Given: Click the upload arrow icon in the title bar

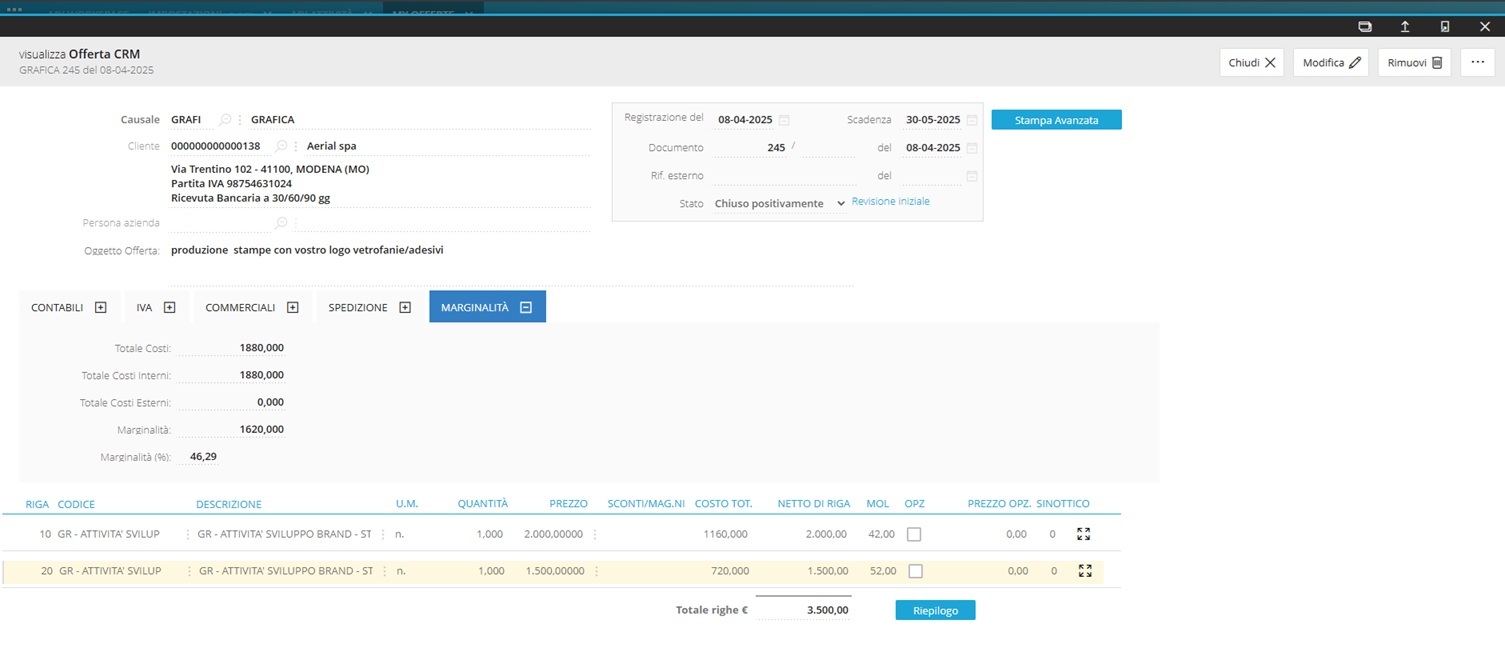Looking at the screenshot, I should 1405,26.
